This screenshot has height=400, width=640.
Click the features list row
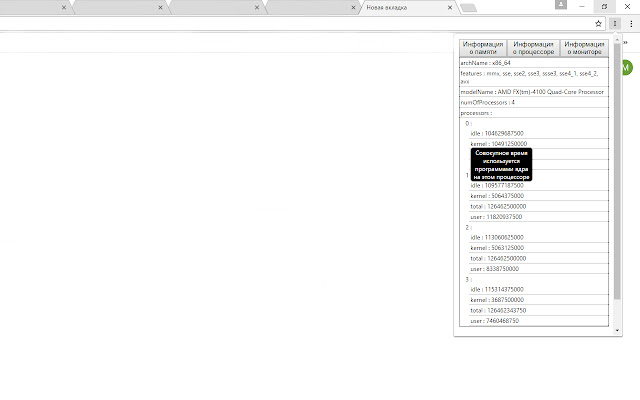click(x=534, y=77)
